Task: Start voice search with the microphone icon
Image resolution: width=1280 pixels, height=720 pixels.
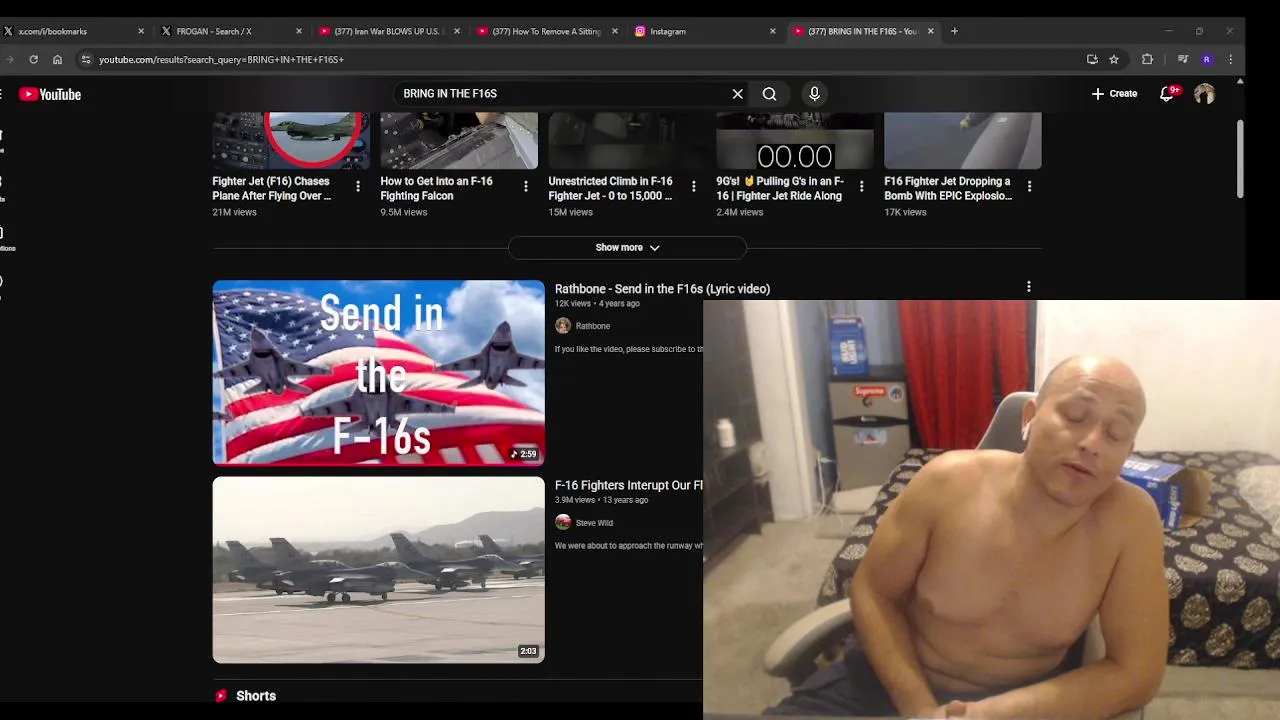Action: (x=814, y=94)
